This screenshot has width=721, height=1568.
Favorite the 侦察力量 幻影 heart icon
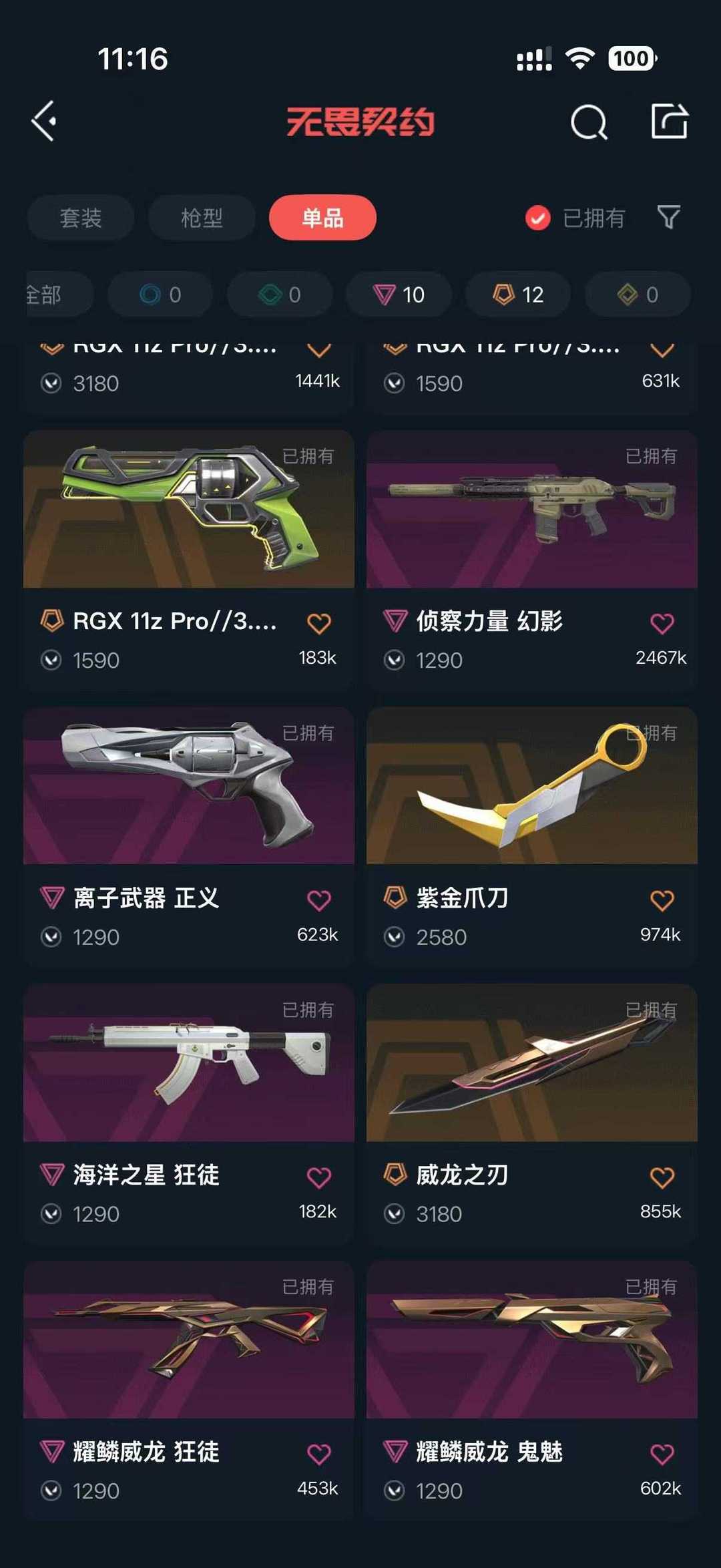coord(662,624)
